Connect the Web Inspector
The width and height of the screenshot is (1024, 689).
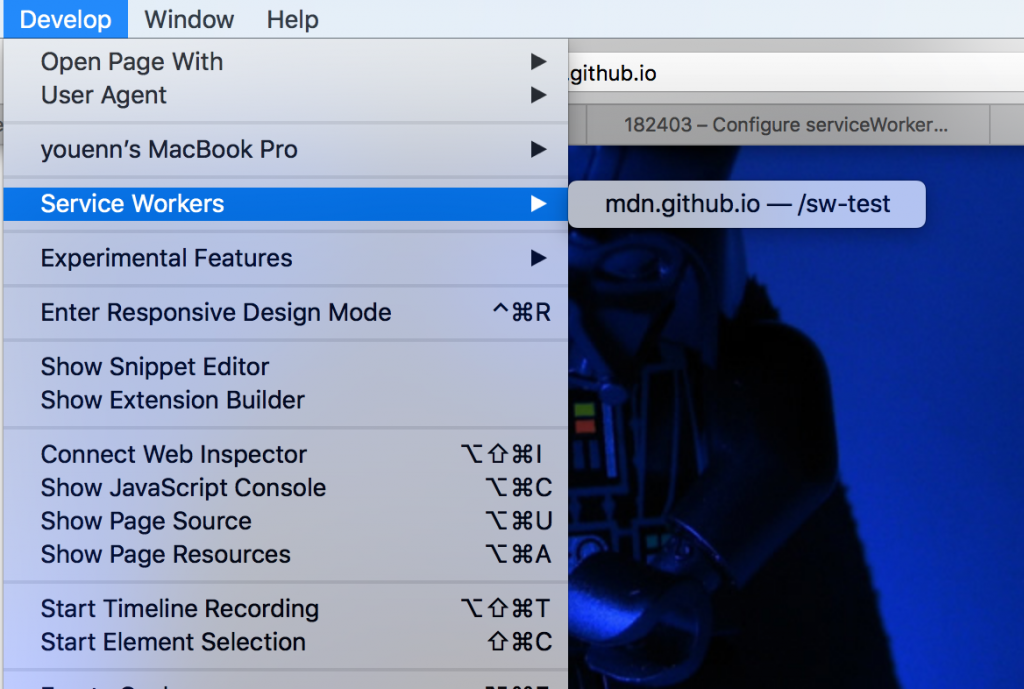(x=172, y=454)
